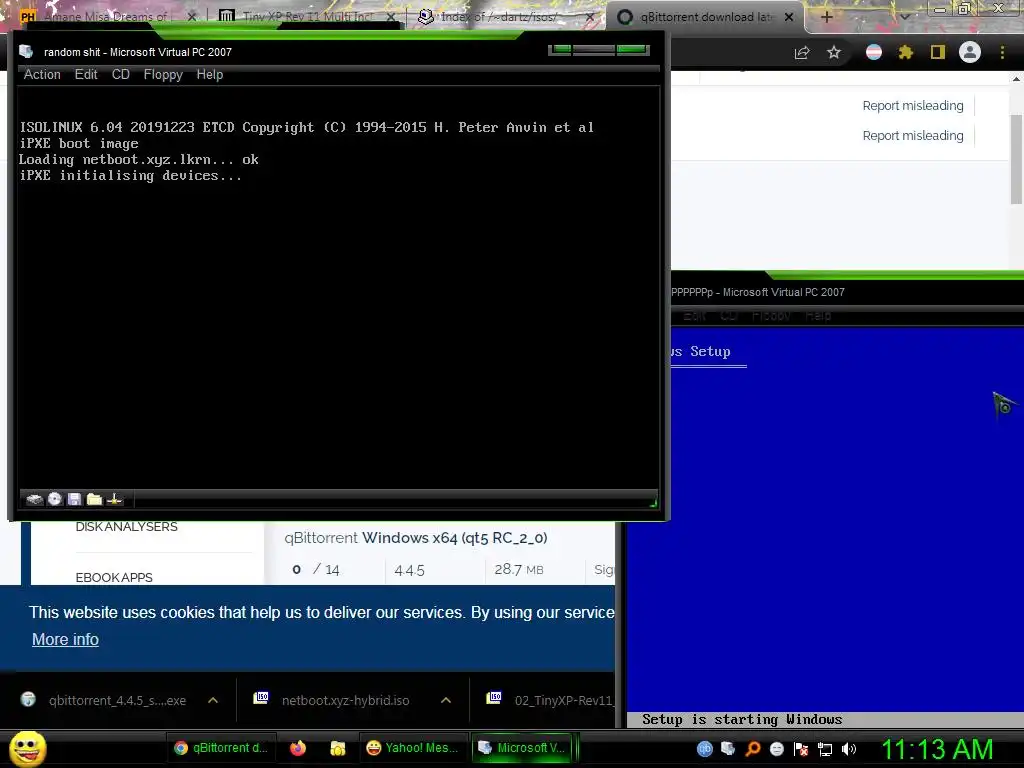Image resolution: width=1024 pixels, height=768 pixels.
Task: Click the 28.7 MB size cell
Action: coord(519,569)
